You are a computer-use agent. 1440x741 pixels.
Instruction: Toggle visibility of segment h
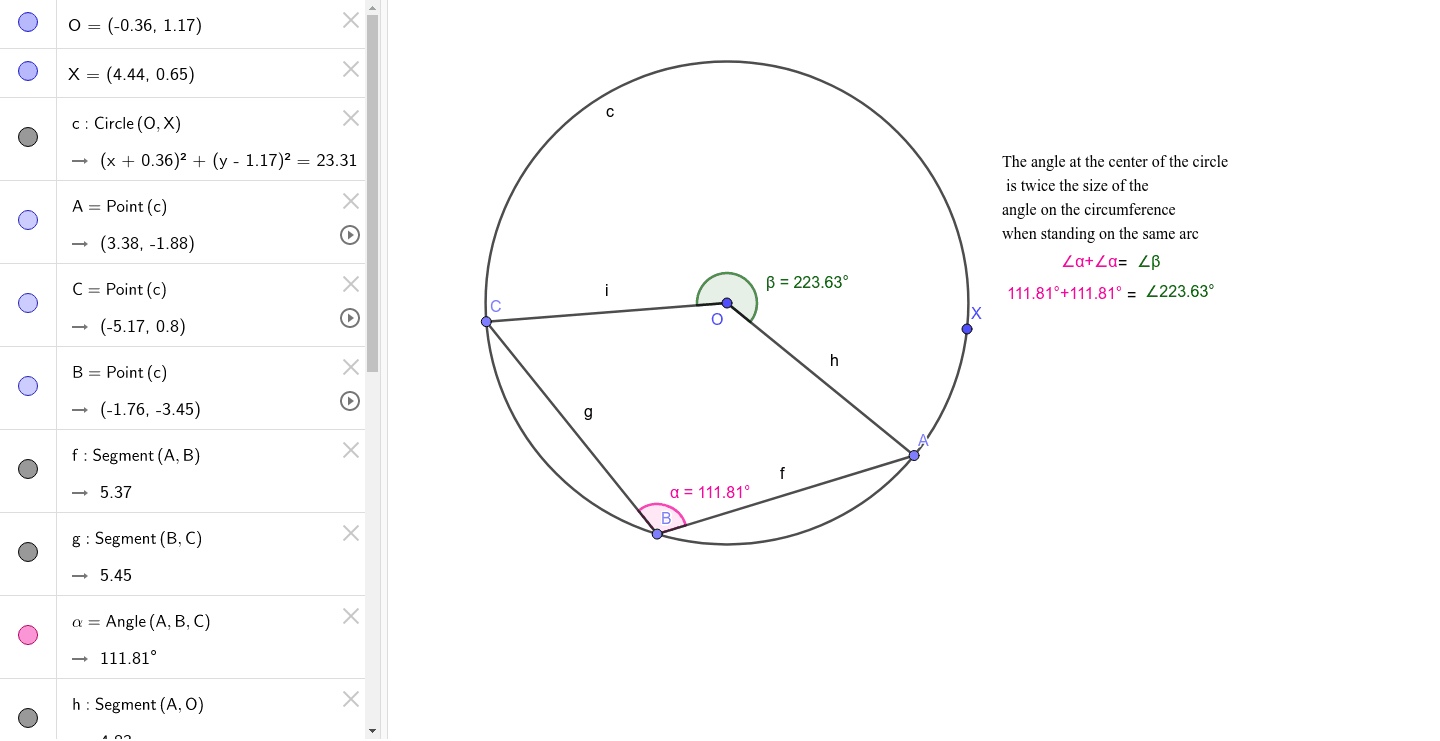coord(28,718)
